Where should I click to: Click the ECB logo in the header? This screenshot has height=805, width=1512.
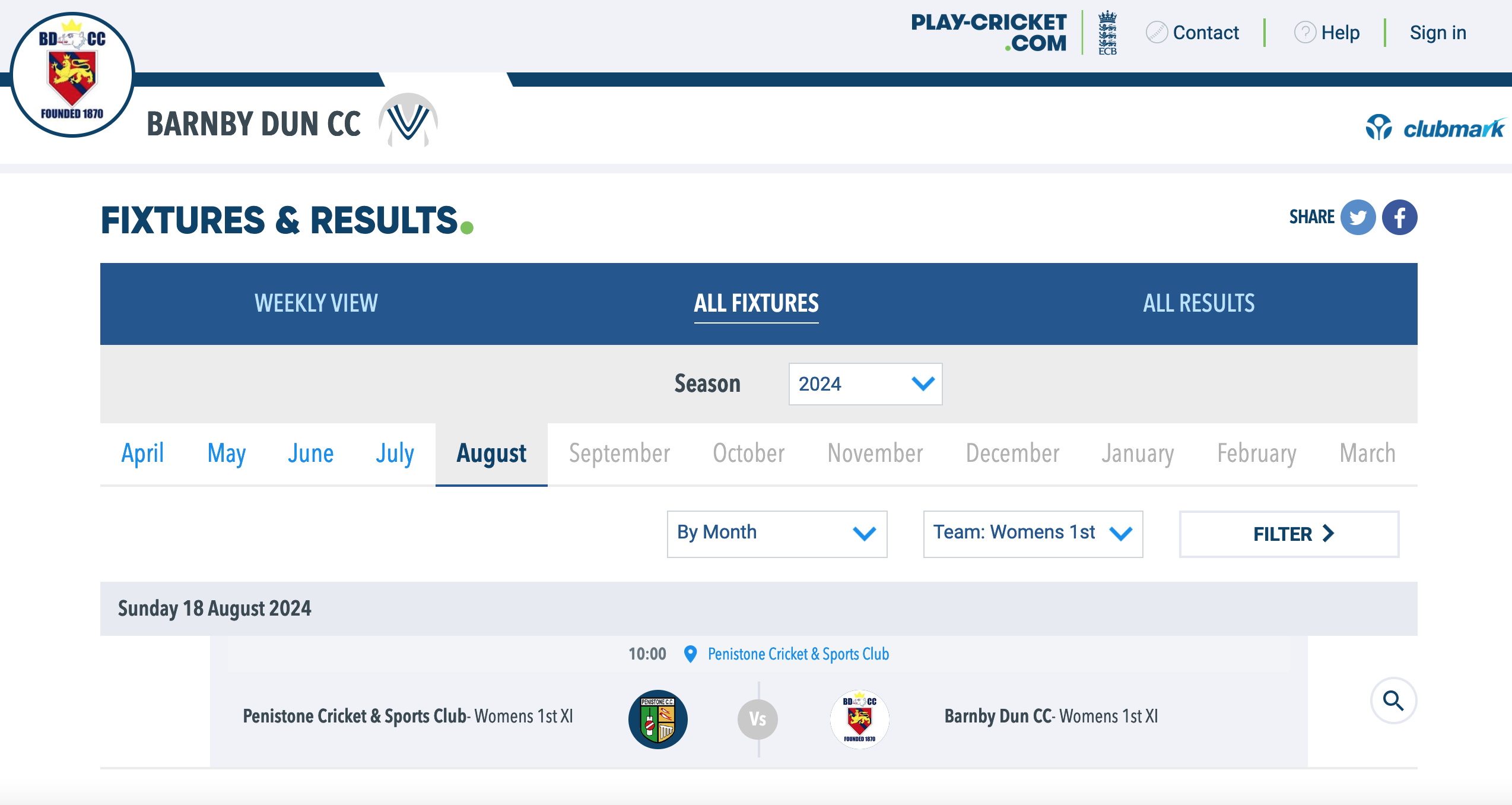[x=1107, y=33]
